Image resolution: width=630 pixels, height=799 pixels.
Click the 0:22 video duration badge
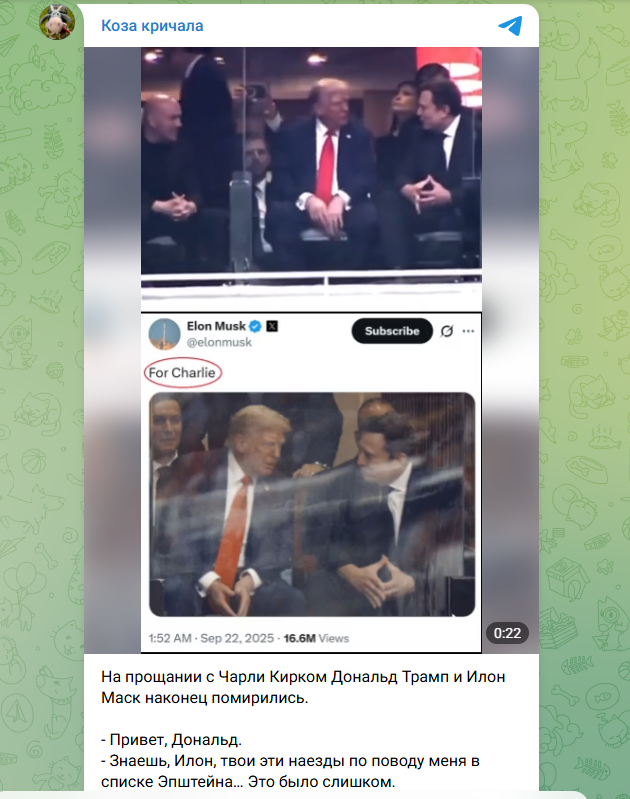[507, 633]
